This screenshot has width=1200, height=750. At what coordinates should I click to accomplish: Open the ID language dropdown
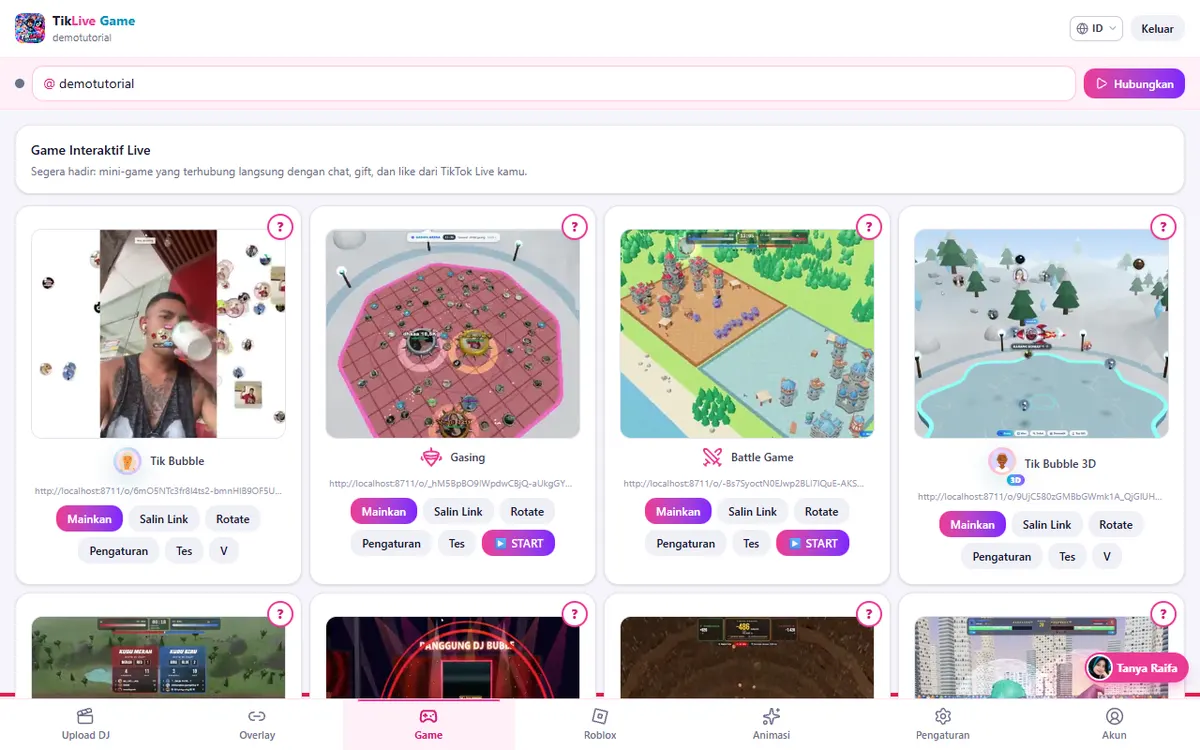pyautogui.click(x=1096, y=29)
